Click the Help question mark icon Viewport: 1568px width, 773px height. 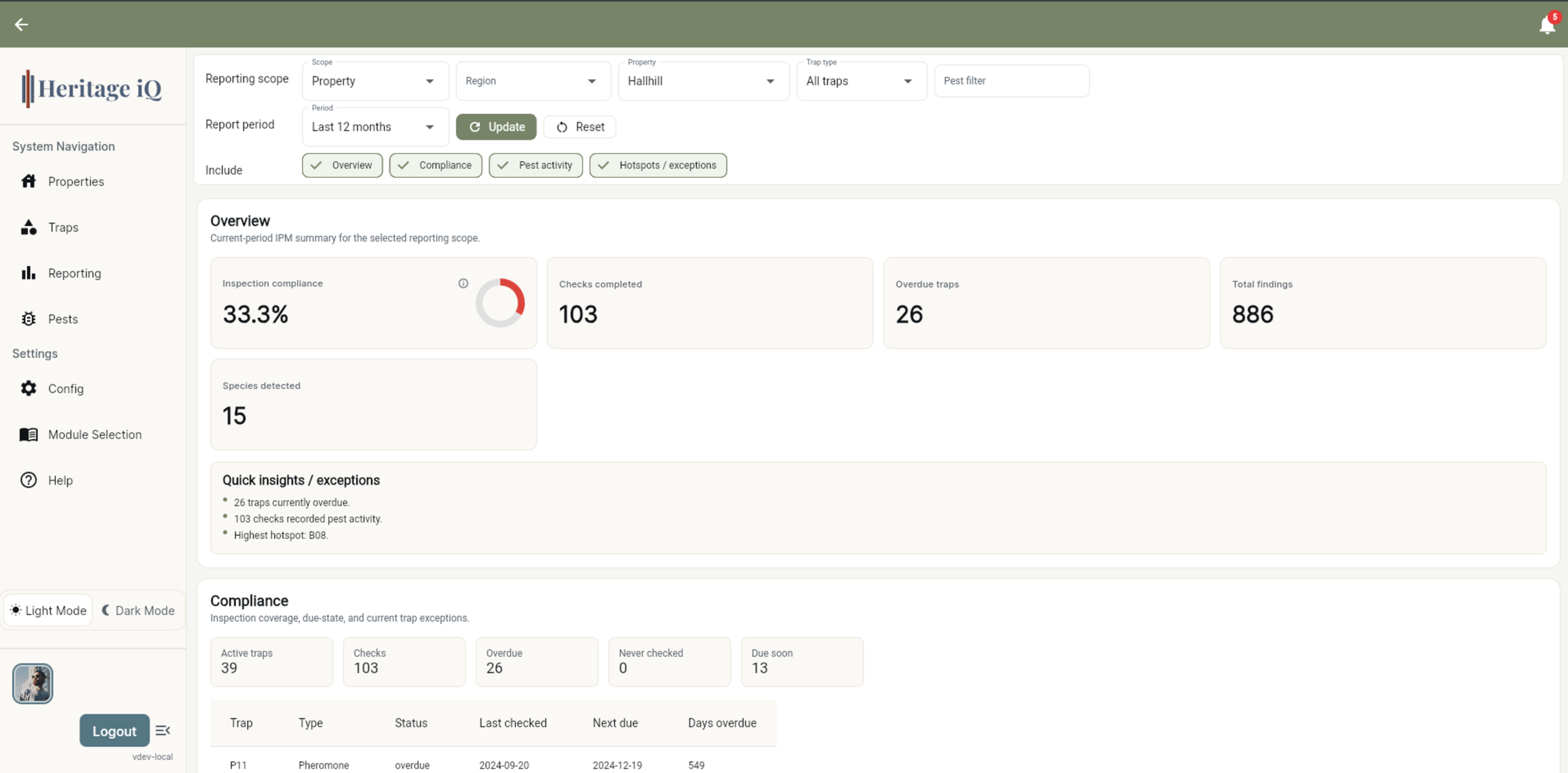28,480
